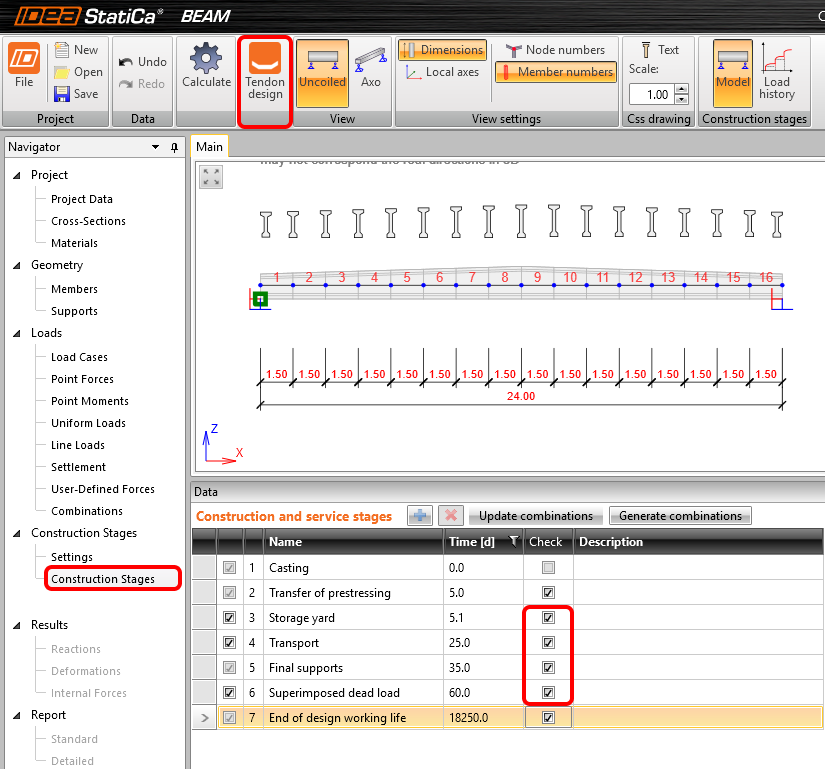Open the Navigator panel dropdown arrow
The width and height of the screenshot is (825, 769).
(155, 147)
